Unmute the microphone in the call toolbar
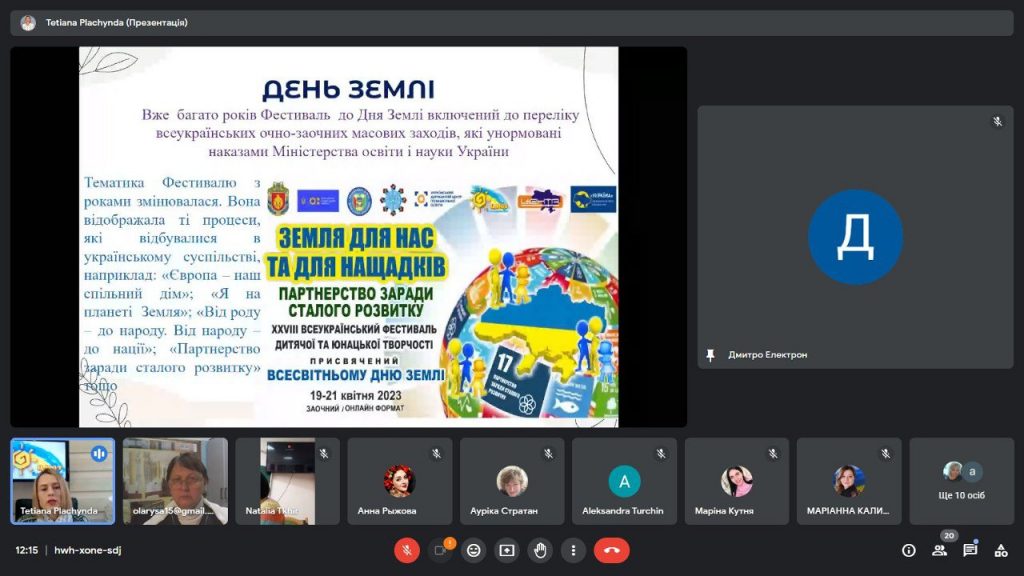 pos(406,550)
